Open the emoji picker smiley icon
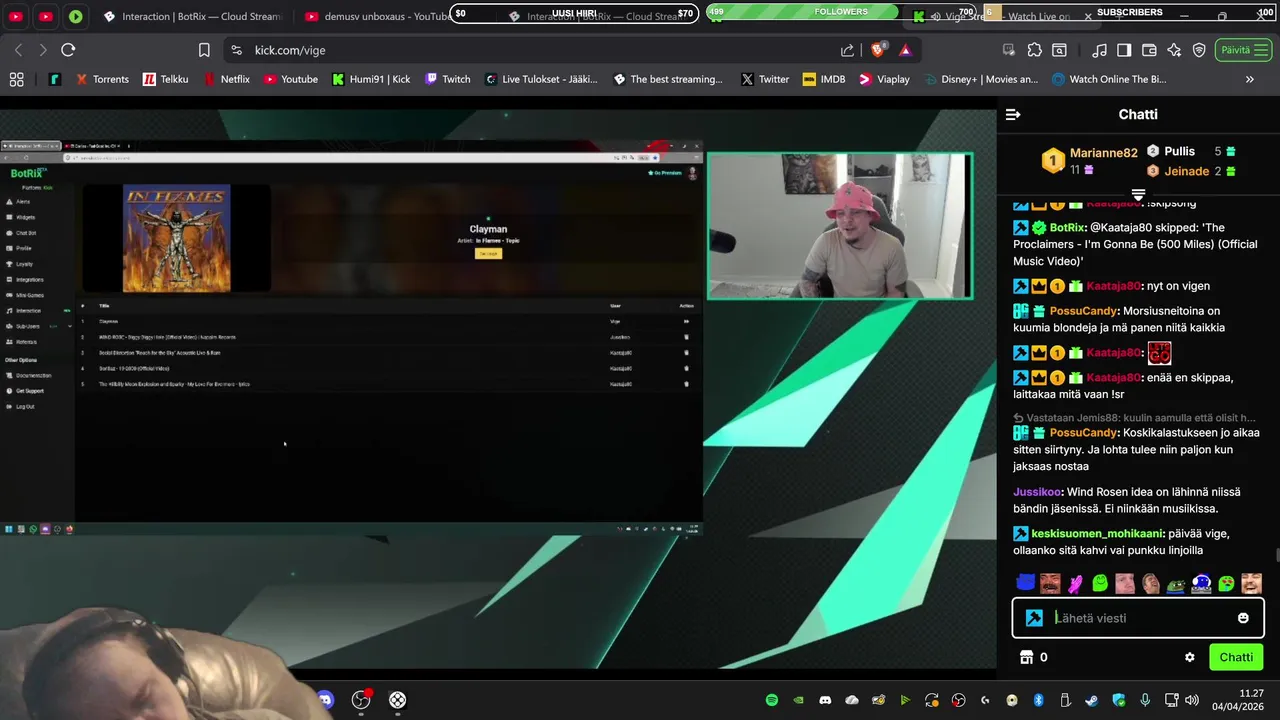 click(1243, 618)
